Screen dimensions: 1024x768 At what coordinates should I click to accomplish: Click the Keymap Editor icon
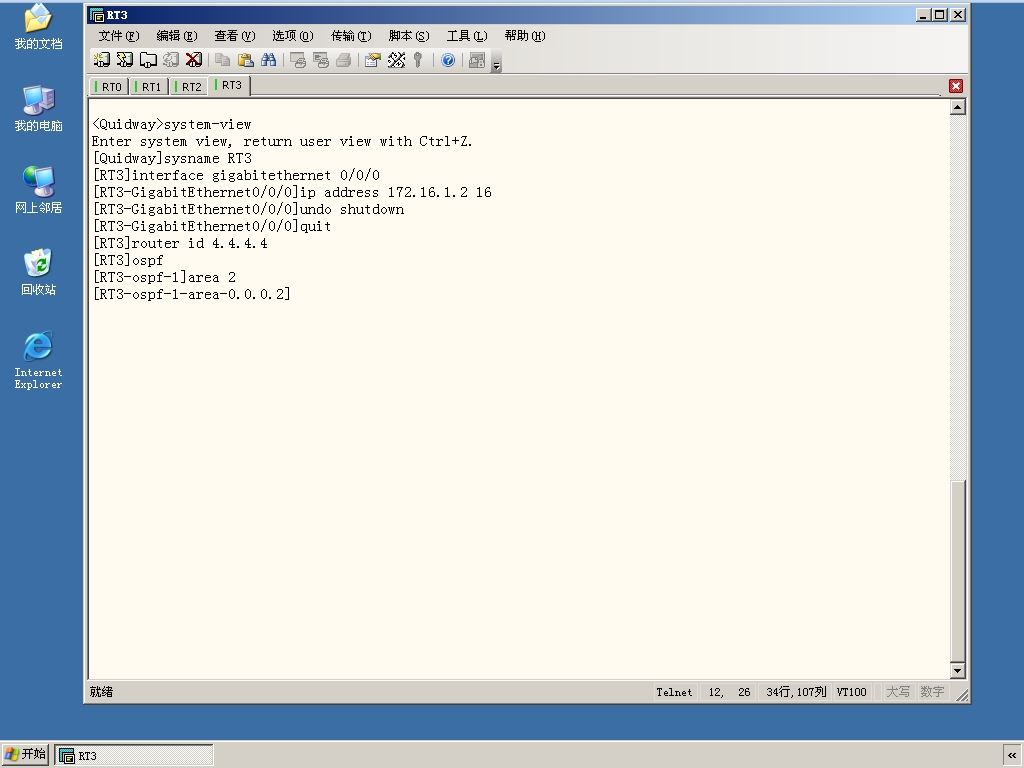(396, 60)
